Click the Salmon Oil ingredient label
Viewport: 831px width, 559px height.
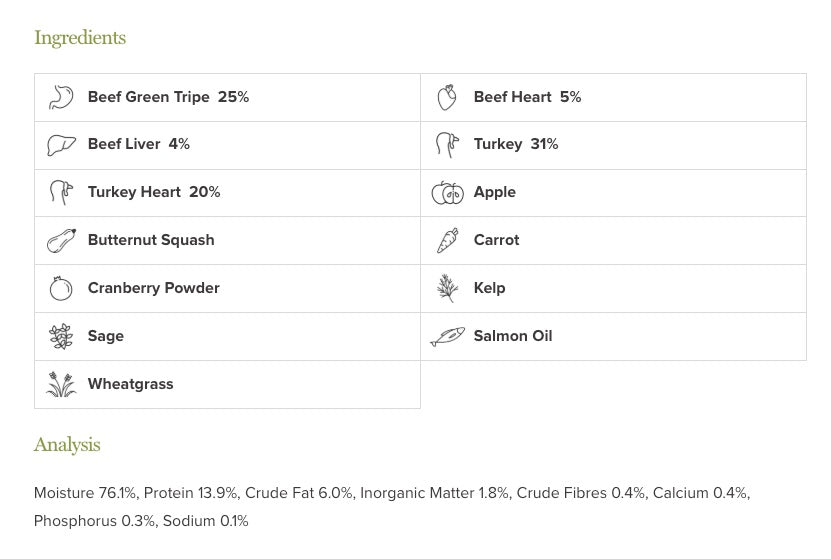pyautogui.click(x=512, y=336)
